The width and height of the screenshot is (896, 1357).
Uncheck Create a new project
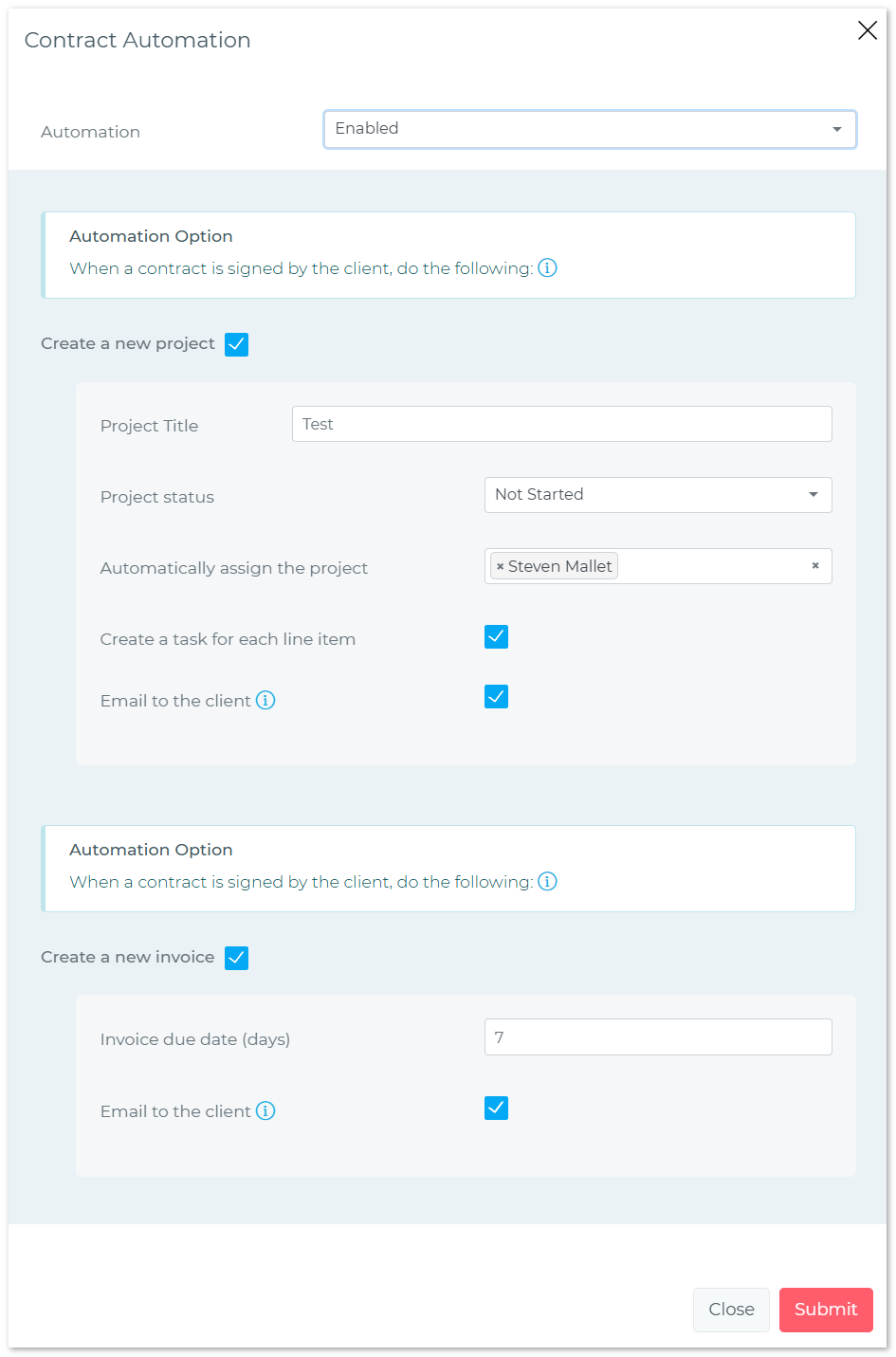pyautogui.click(x=236, y=344)
